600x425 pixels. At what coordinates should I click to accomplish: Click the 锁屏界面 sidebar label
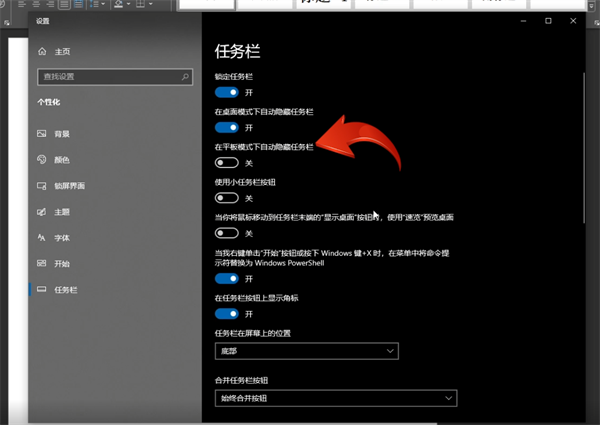[69, 185]
